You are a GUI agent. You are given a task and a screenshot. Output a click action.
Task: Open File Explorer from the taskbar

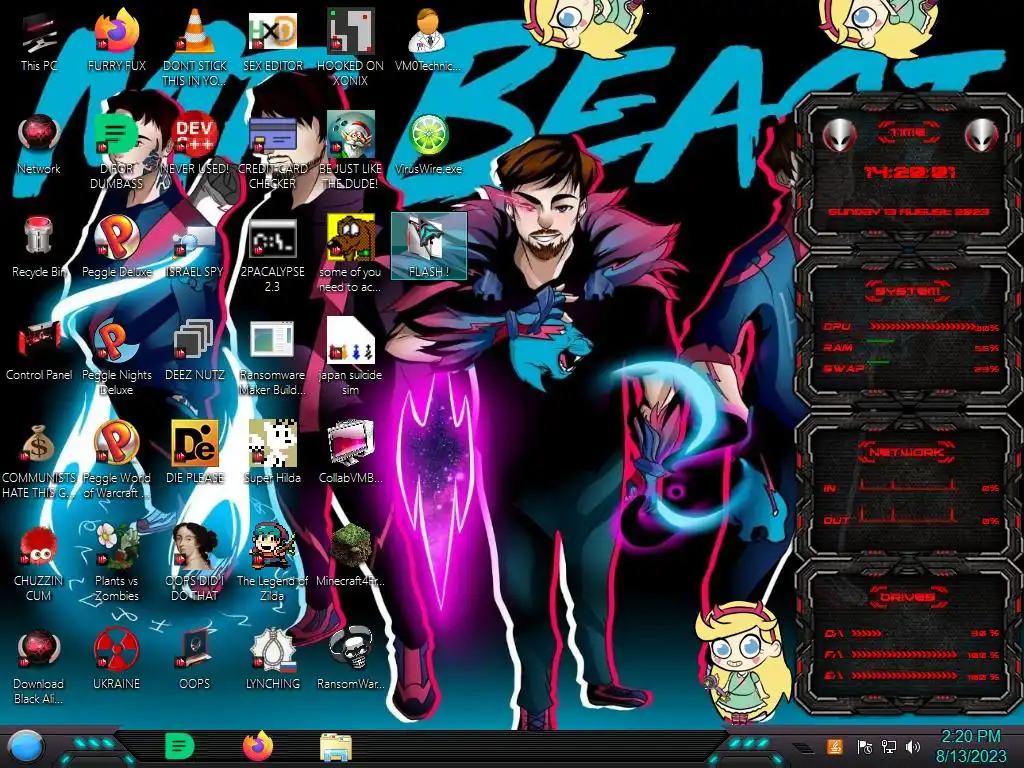click(336, 747)
